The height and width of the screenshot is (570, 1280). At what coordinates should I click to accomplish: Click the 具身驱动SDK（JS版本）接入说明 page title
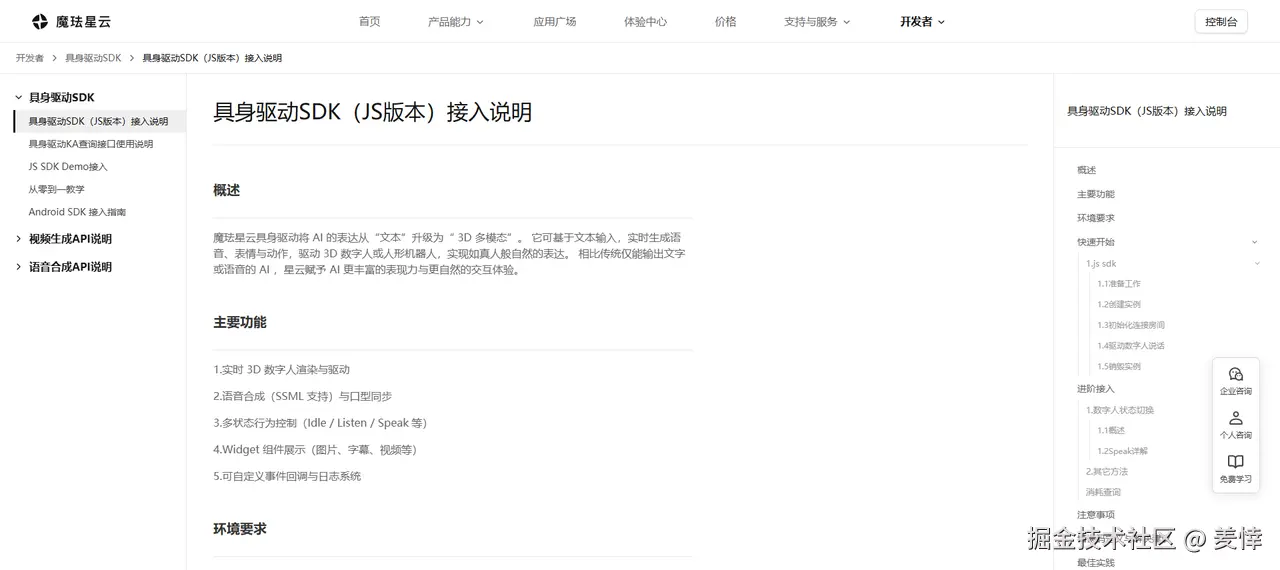pos(372,112)
